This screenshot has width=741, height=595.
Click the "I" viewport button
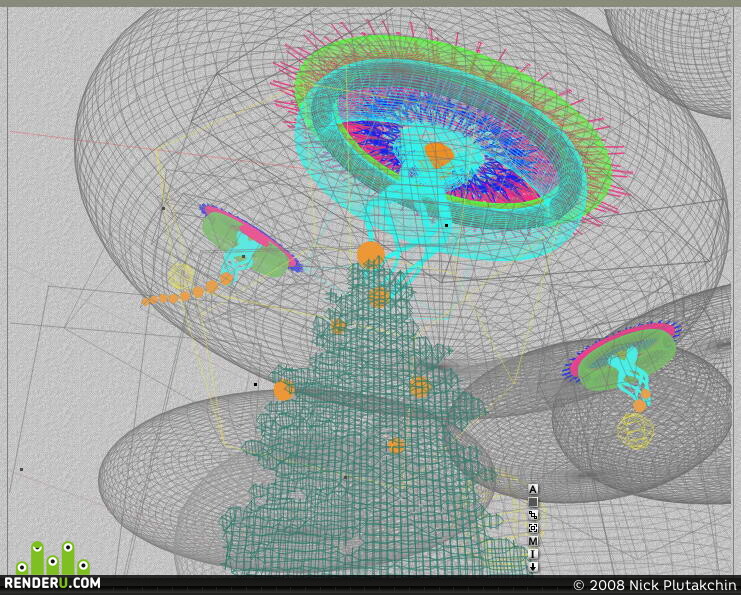coord(533,554)
